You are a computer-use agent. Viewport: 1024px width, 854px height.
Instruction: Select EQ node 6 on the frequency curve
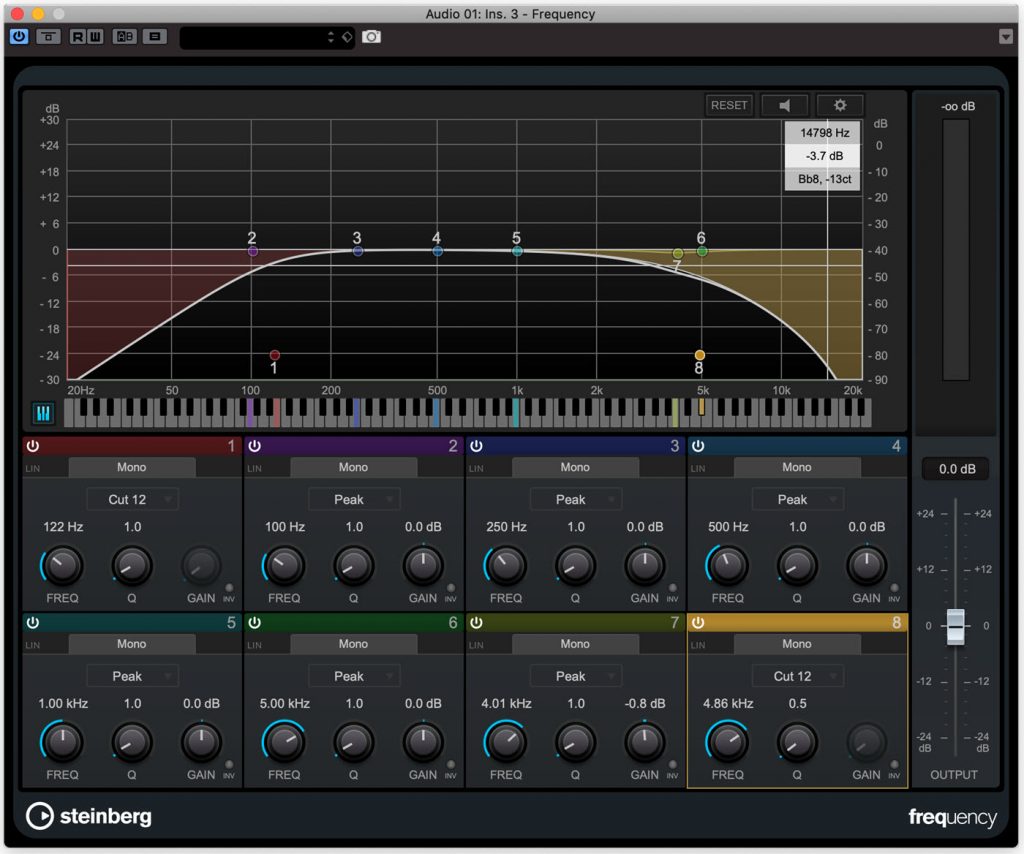point(700,251)
